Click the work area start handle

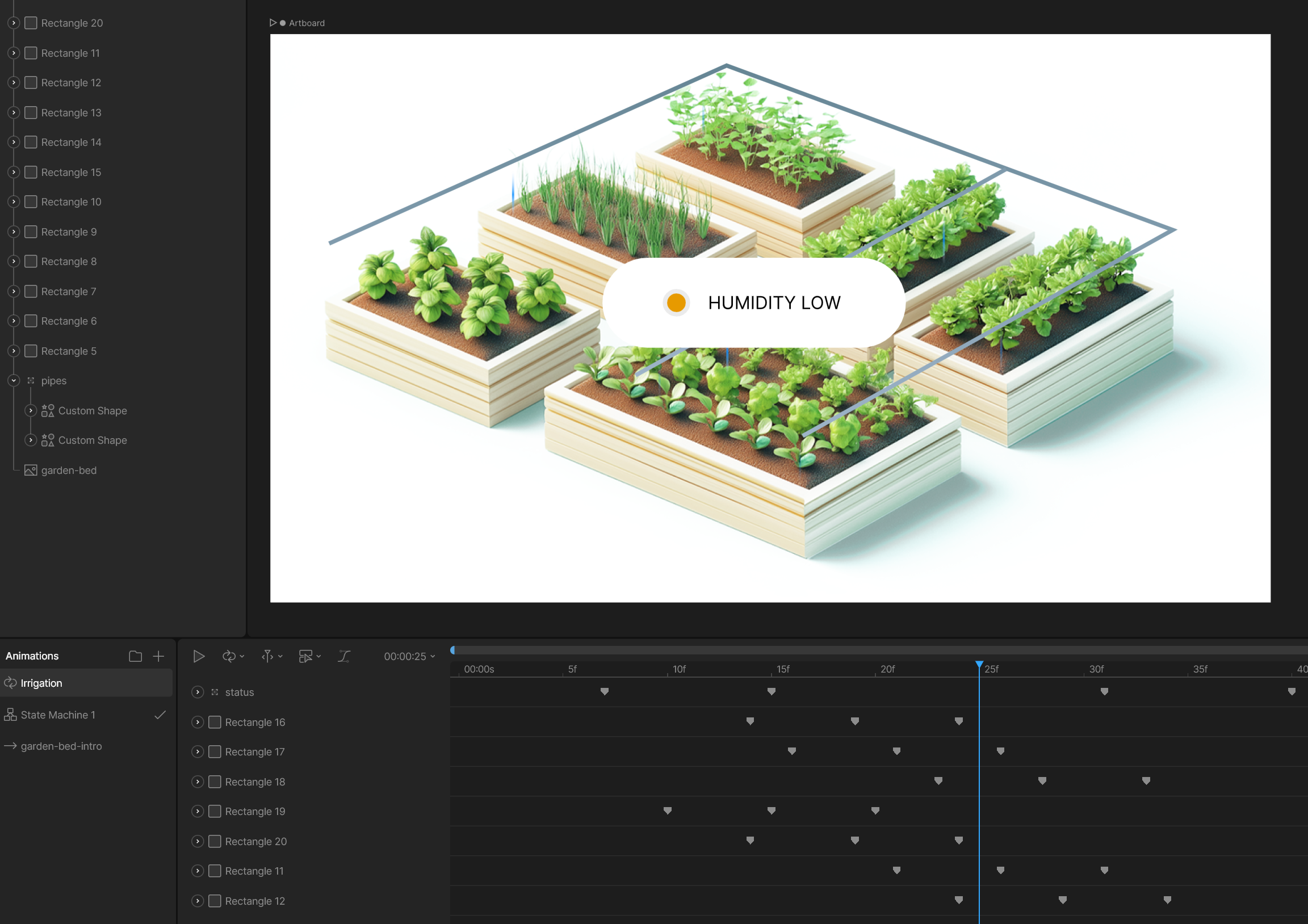point(453,650)
